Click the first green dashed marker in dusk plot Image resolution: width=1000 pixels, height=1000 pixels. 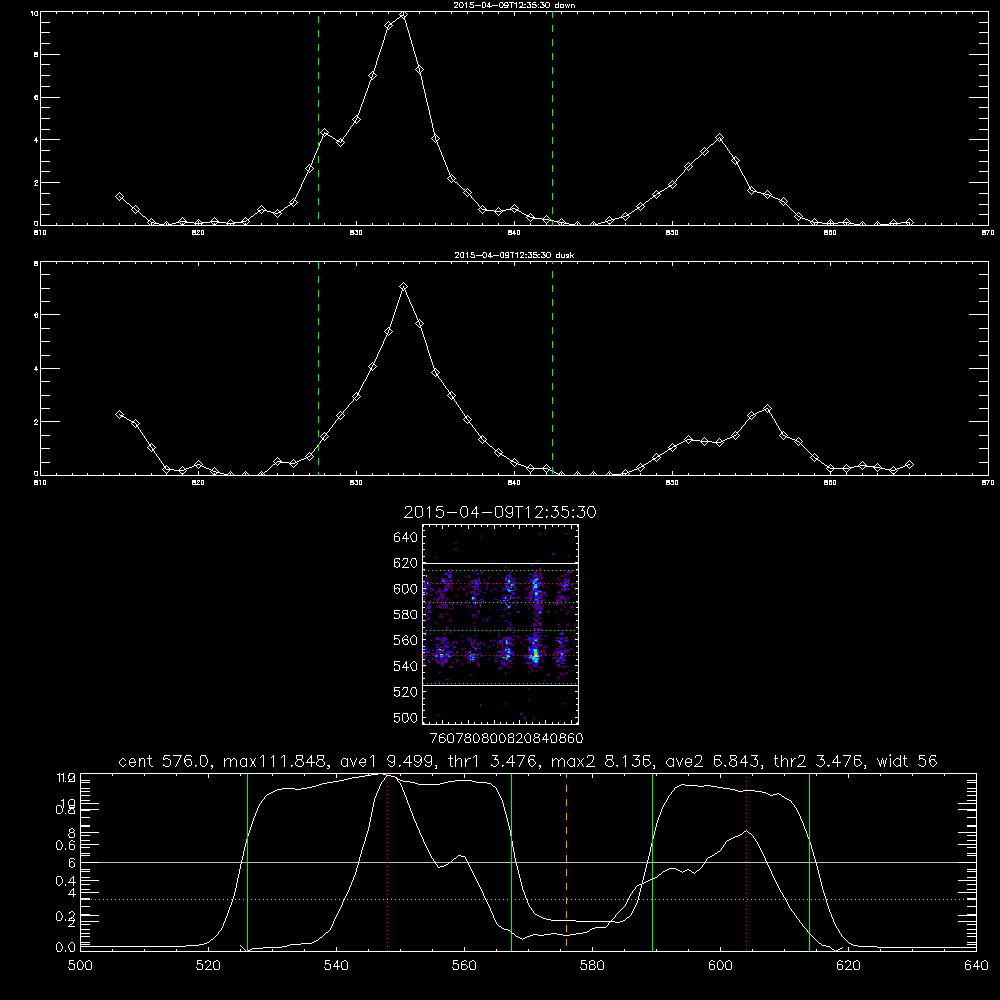318,368
